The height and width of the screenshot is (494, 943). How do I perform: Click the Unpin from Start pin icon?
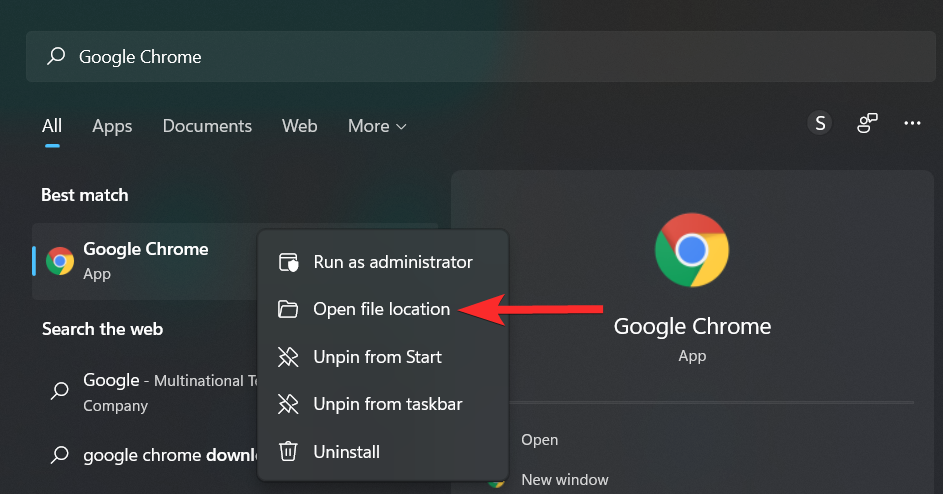(288, 357)
